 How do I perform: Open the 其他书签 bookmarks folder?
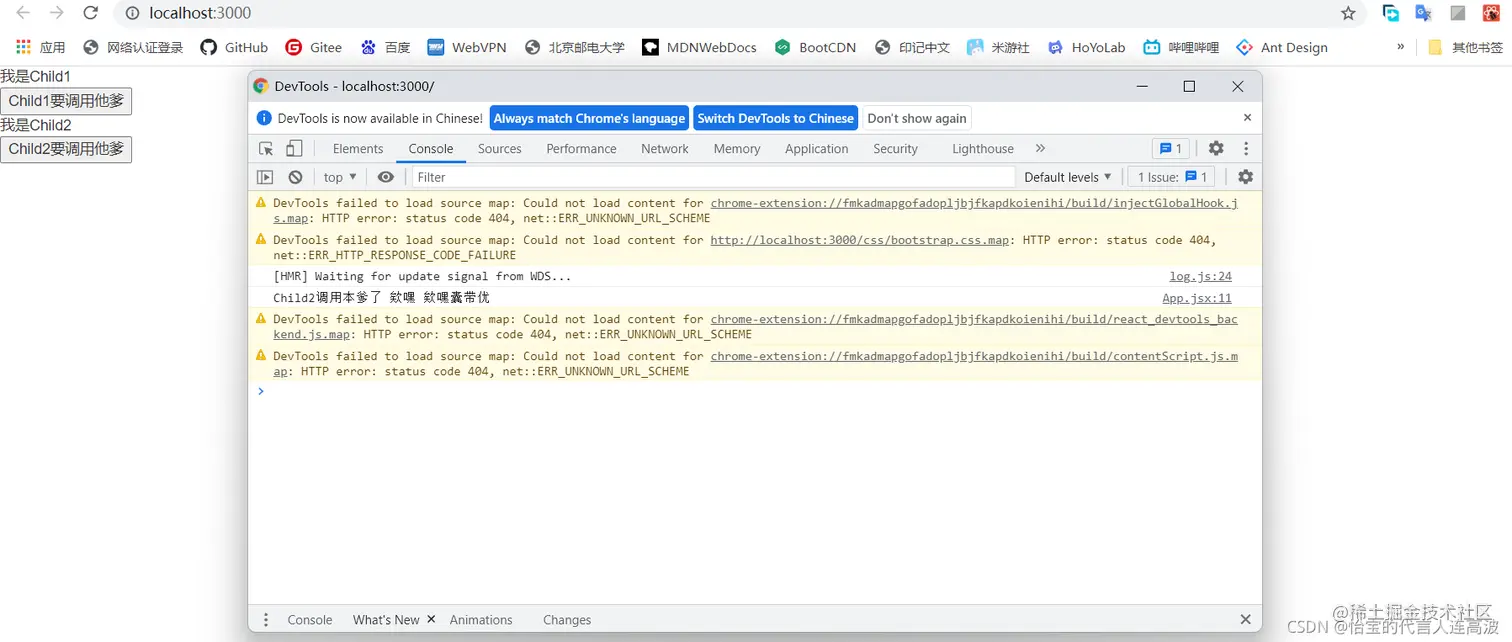(x=1465, y=47)
